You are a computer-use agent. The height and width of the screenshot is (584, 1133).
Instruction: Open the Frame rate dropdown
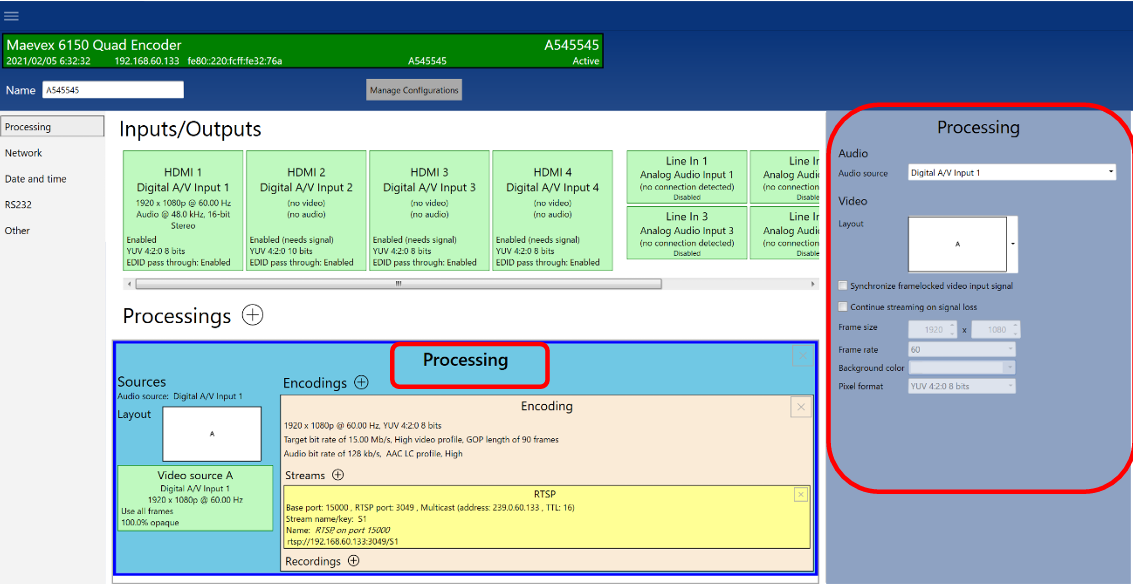(x=962, y=350)
